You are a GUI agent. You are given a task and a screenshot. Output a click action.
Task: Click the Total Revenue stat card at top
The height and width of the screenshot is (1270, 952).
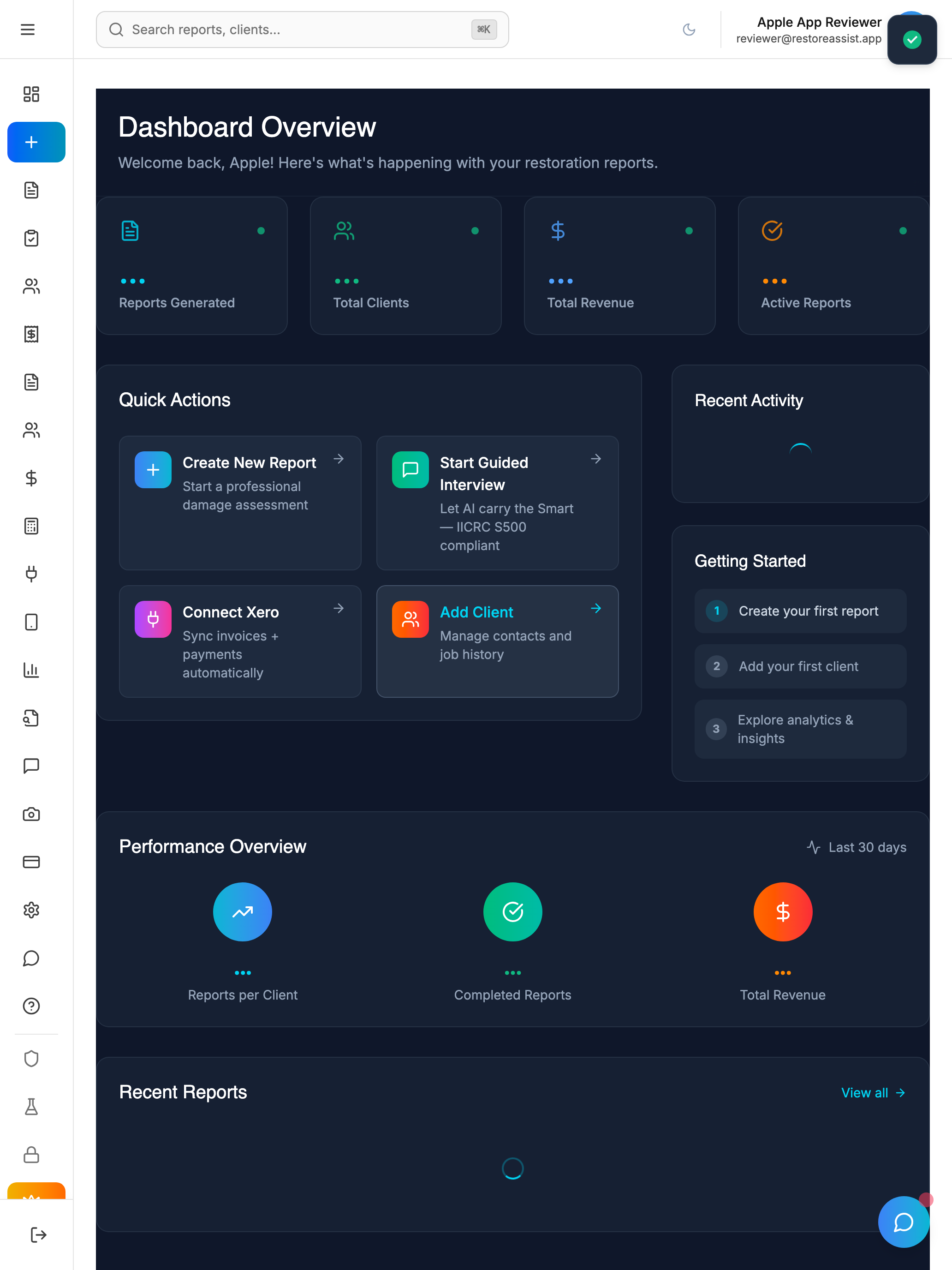click(620, 266)
